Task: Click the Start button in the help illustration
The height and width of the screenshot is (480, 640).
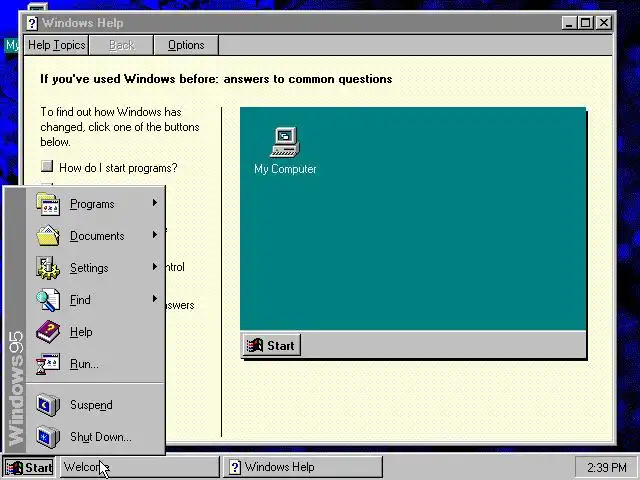Action: coord(271,345)
